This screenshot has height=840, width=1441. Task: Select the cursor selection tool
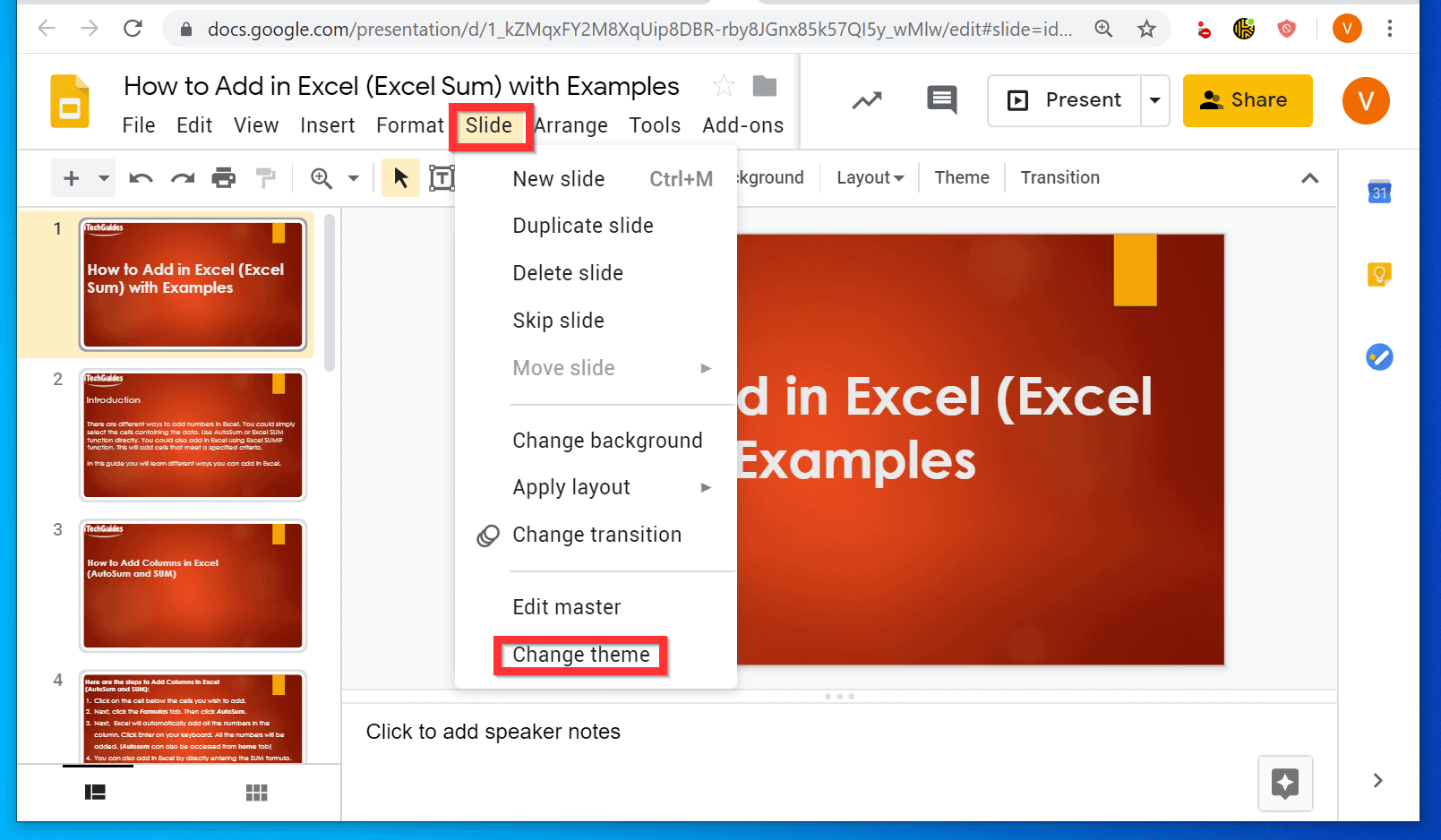[x=400, y=177]
